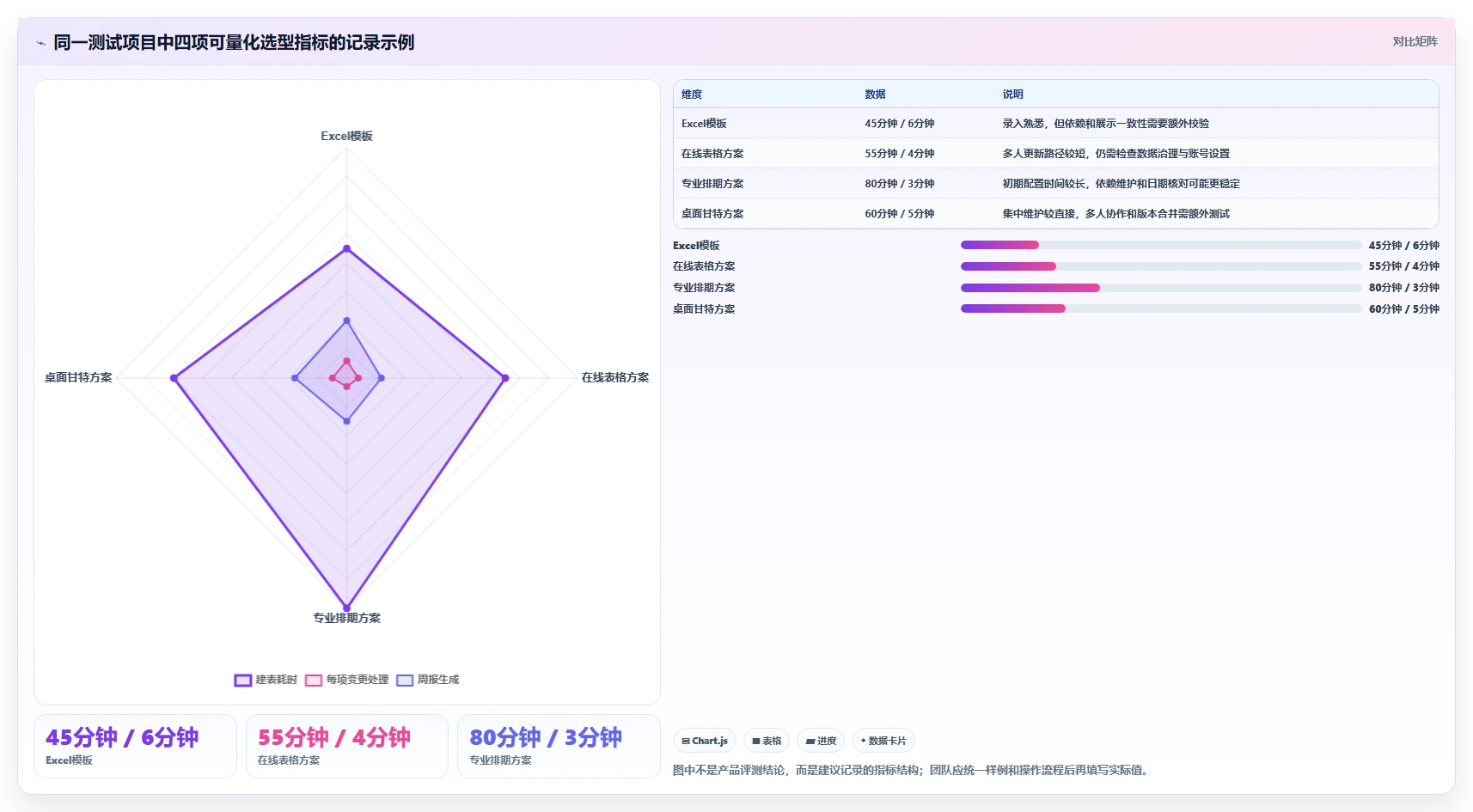Toggle the 建表耗时 legend item
Screen dimensions: 1473x812
[x=266, y=680]
